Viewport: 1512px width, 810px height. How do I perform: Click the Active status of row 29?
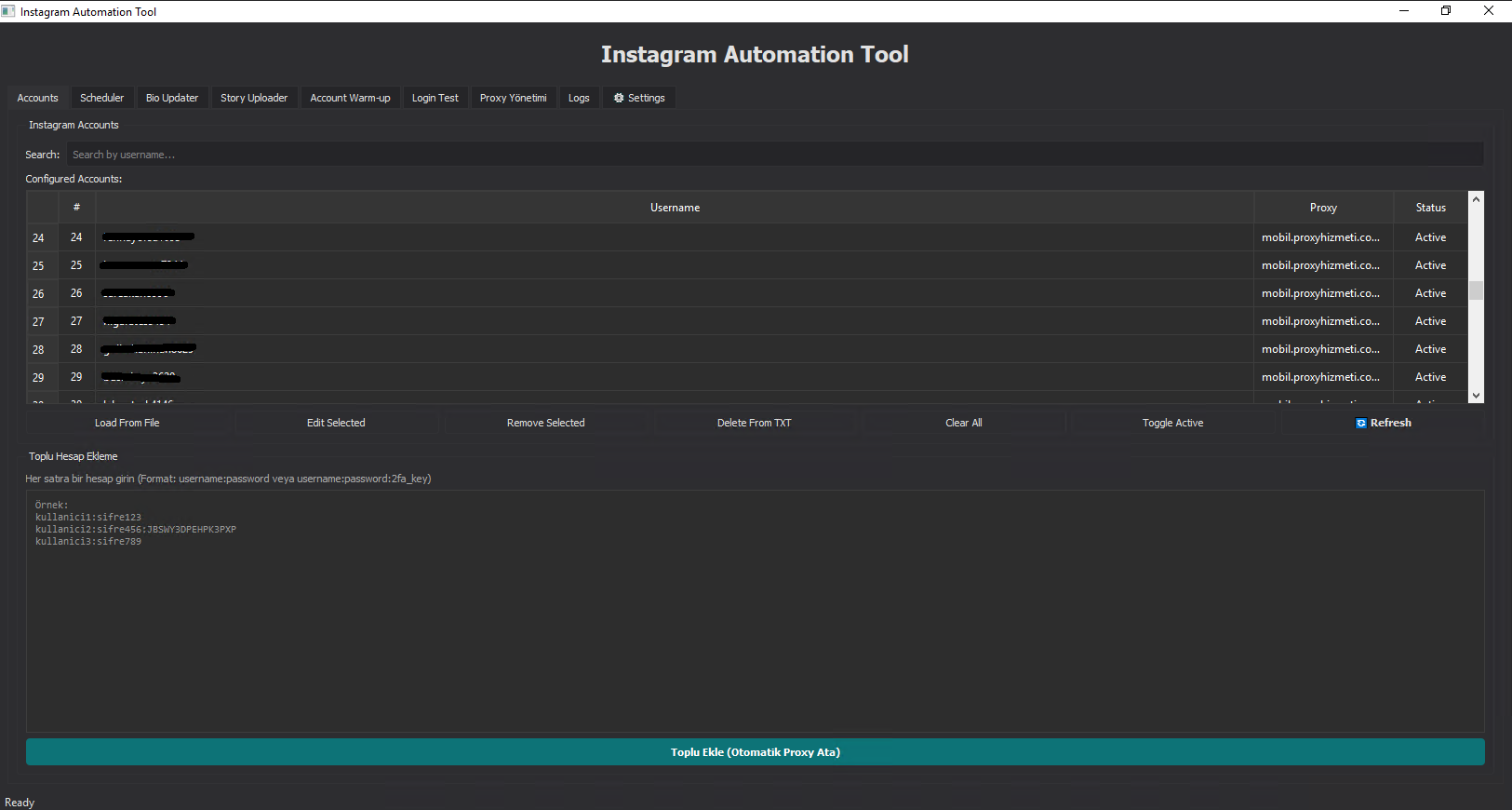click(1430, 377)
